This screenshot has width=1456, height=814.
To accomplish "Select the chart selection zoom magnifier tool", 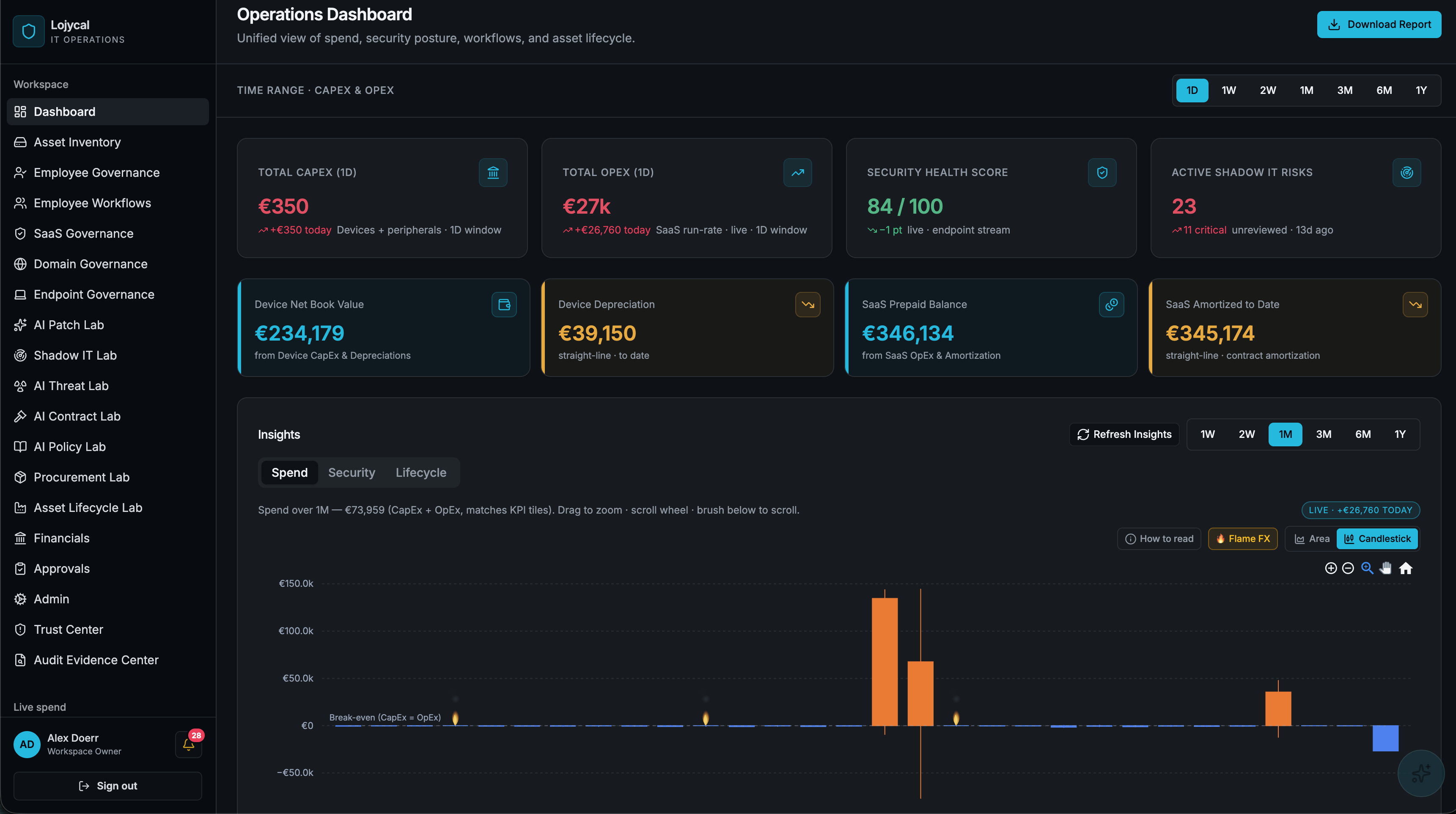I will 1367,568.
